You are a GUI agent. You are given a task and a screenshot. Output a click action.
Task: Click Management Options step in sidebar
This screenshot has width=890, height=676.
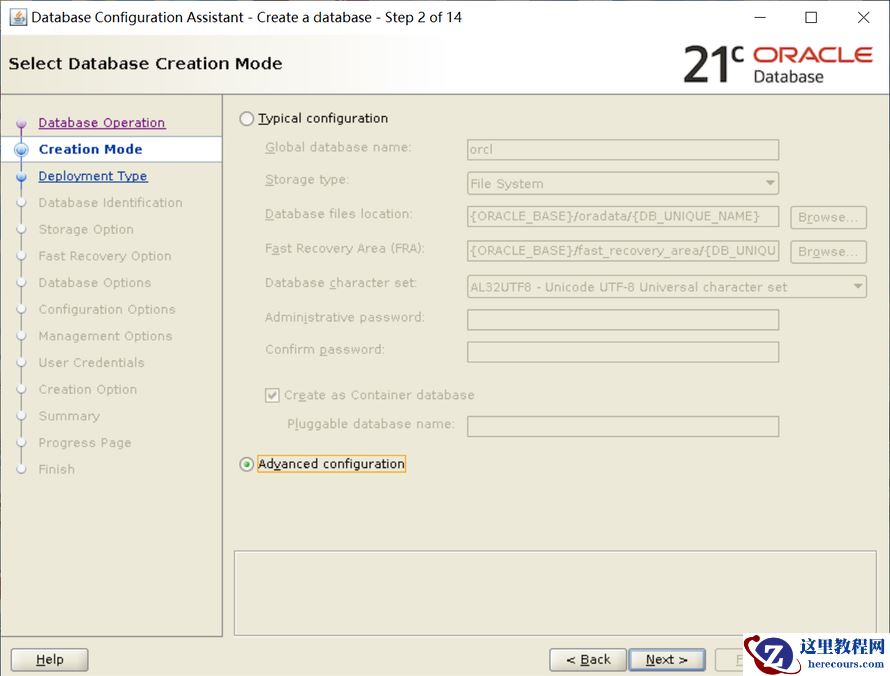pyautogui.click(x=105, y=336)
